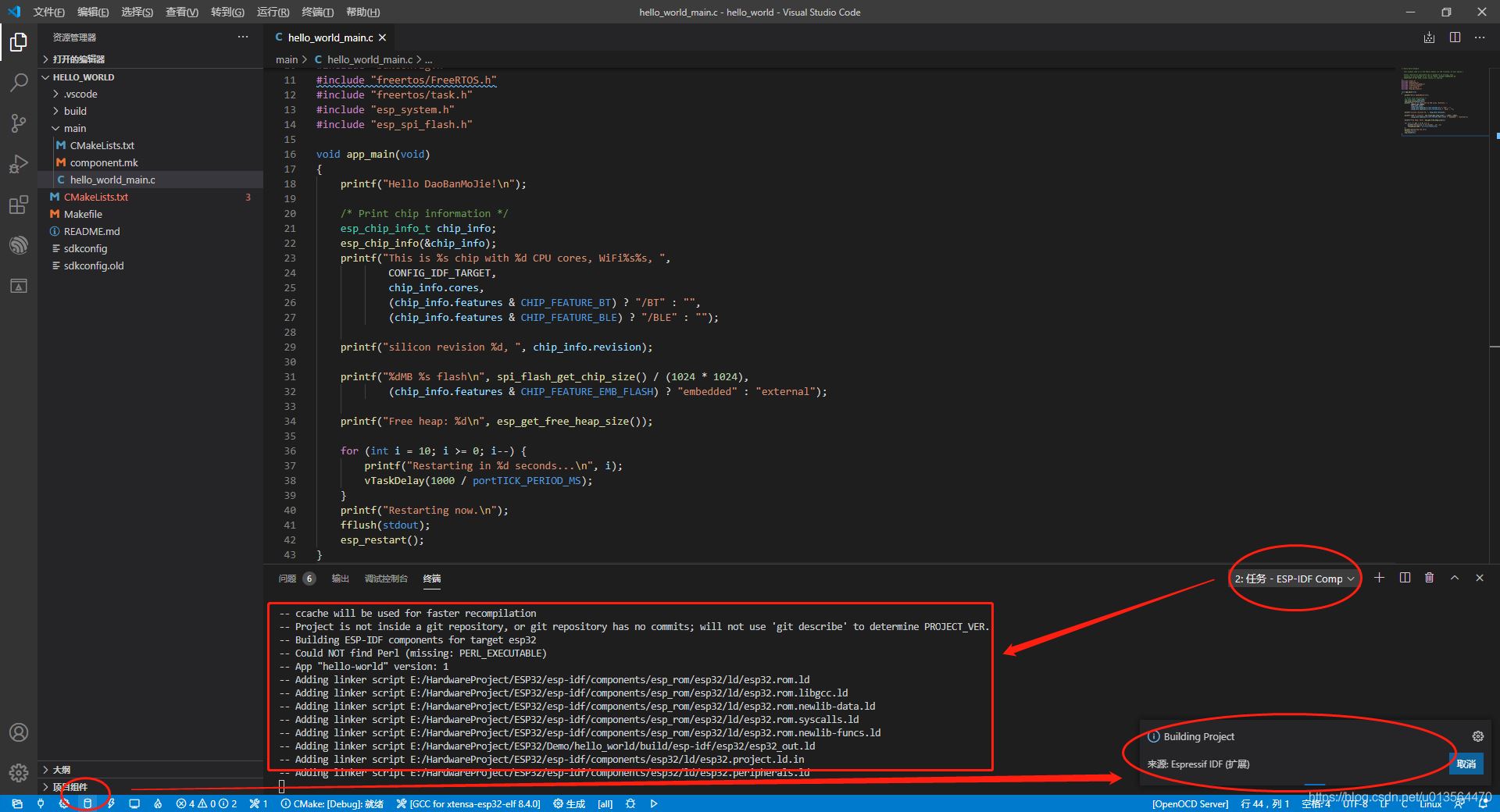This screenshot has height=812, width=1500.
Task: Click the CMake 生成 build button
Action: [570, 803]
